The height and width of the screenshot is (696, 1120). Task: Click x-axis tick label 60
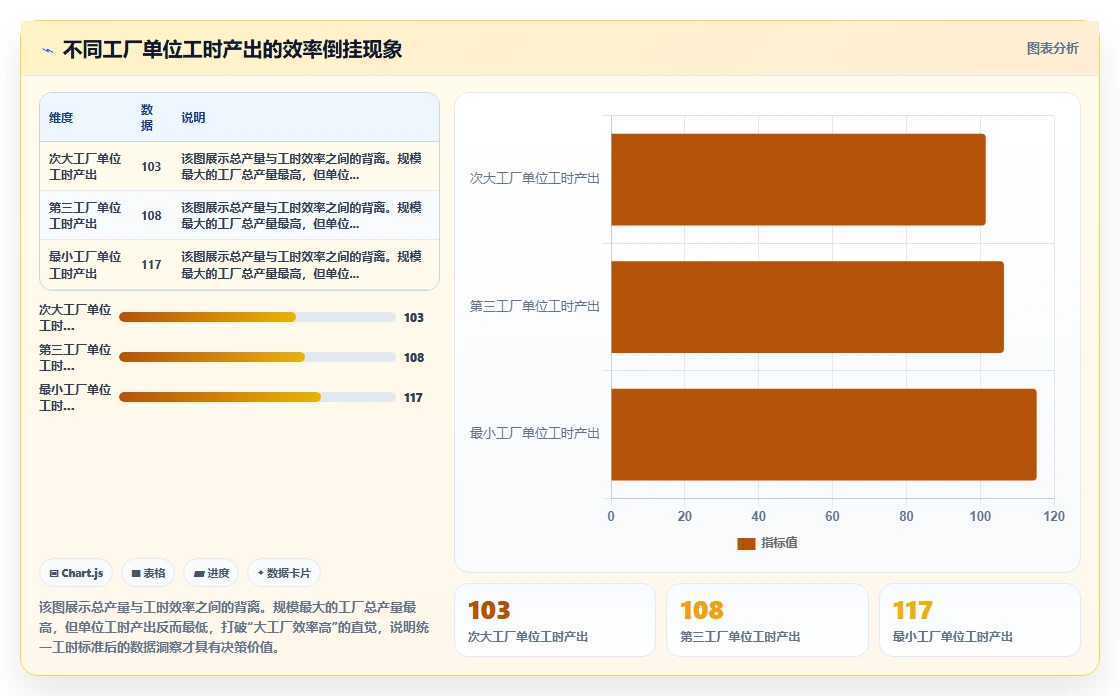tap(832, 517)
